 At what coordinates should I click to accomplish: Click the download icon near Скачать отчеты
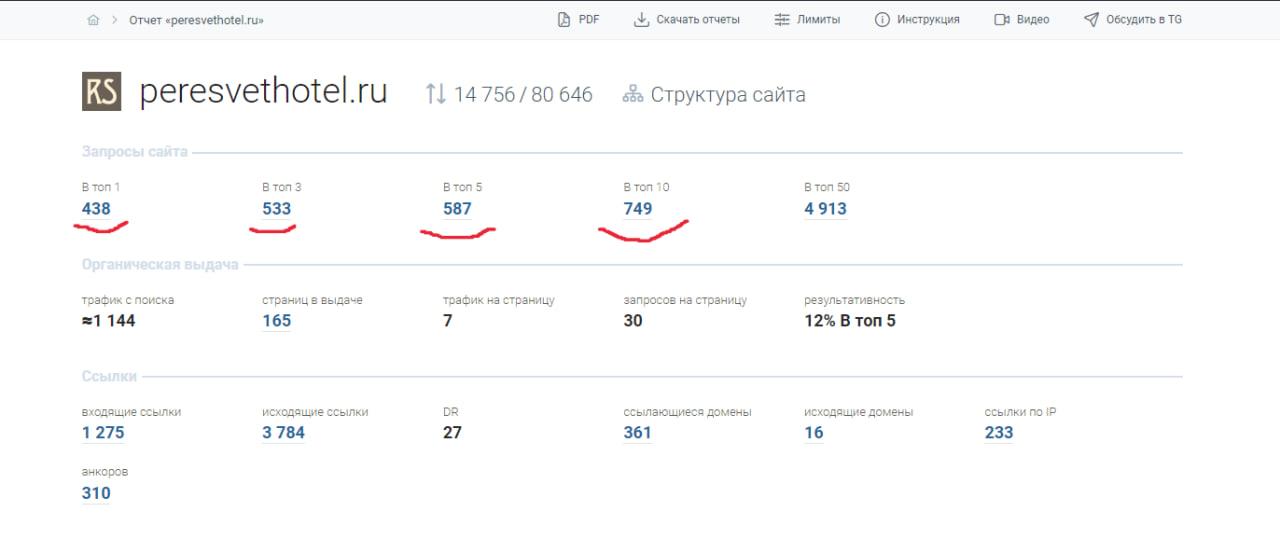pyautogui.click(x=642, y=19)
